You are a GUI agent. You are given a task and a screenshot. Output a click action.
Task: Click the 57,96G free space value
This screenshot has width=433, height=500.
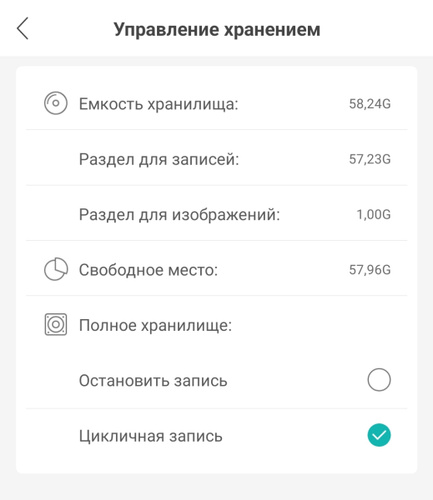(370, 270)
